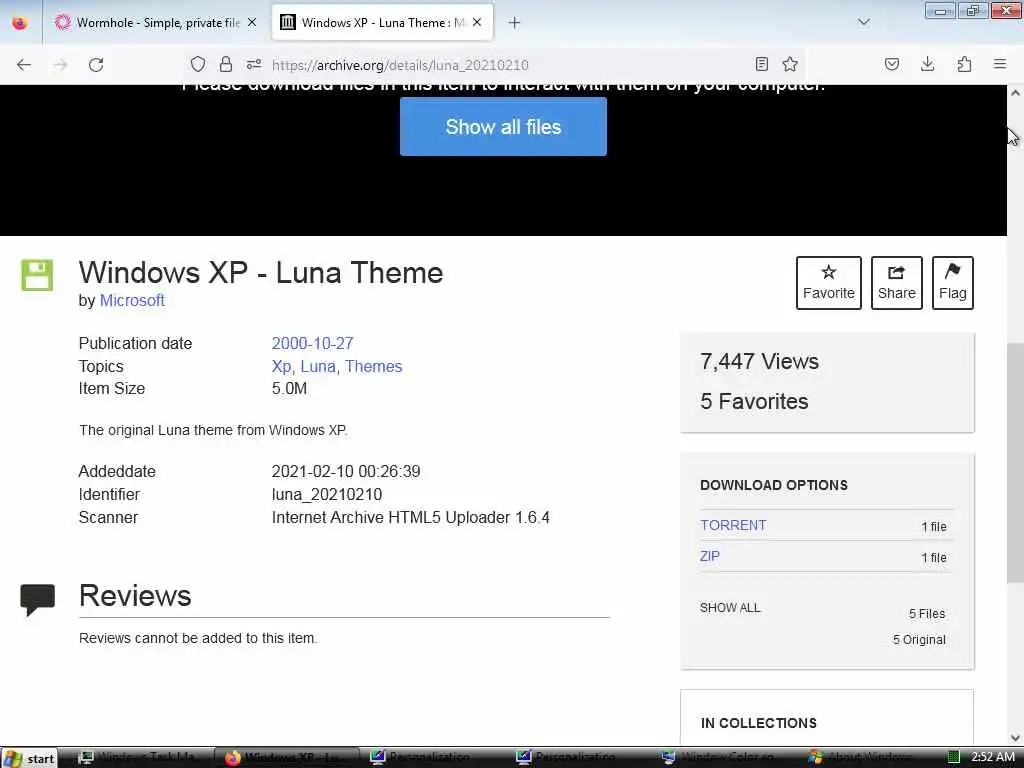
Task: Open the Firefox hamburger menu
Action: (1000, 64)
